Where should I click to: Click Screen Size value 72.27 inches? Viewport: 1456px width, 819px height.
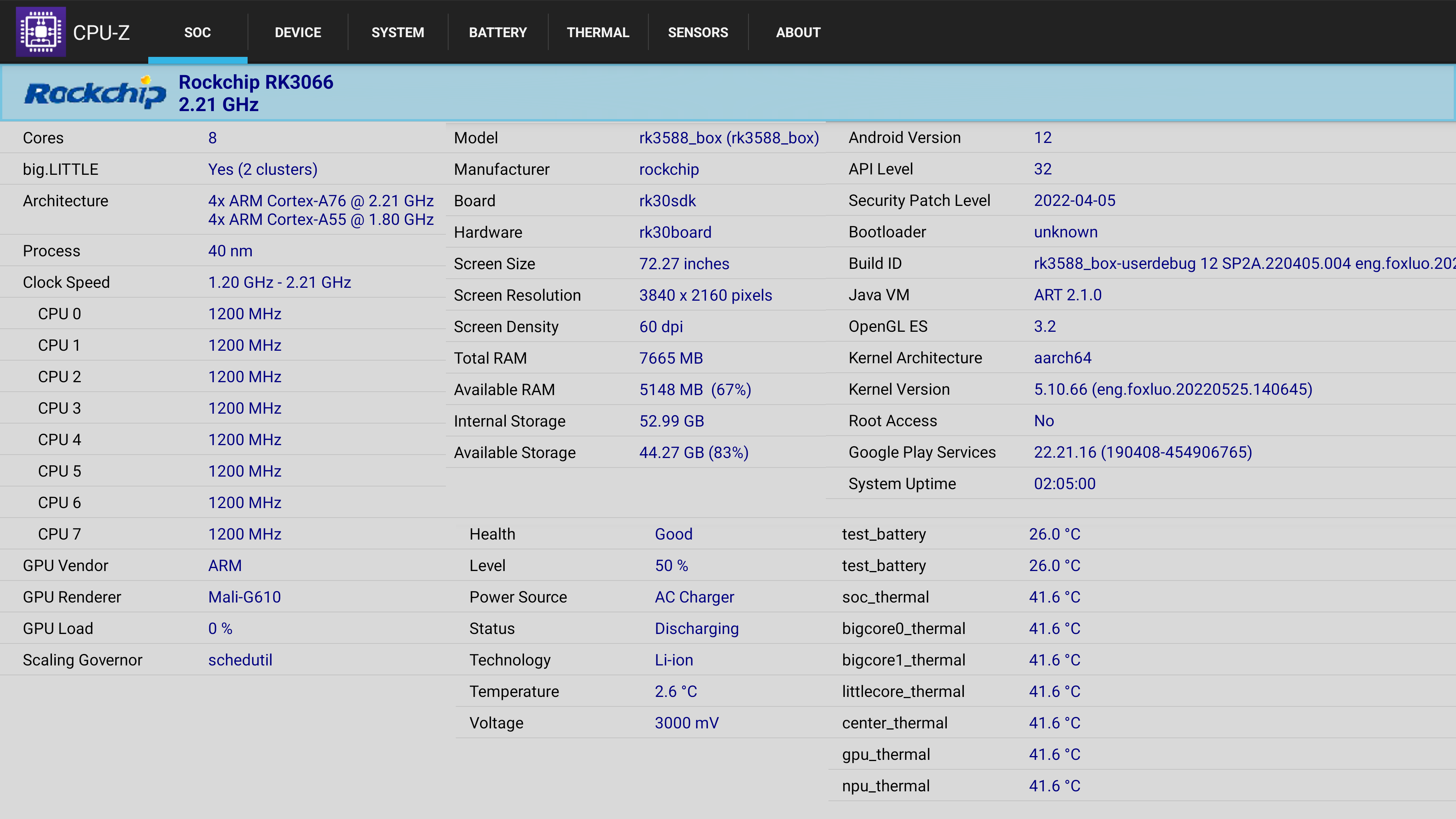[x=684, y=264]
